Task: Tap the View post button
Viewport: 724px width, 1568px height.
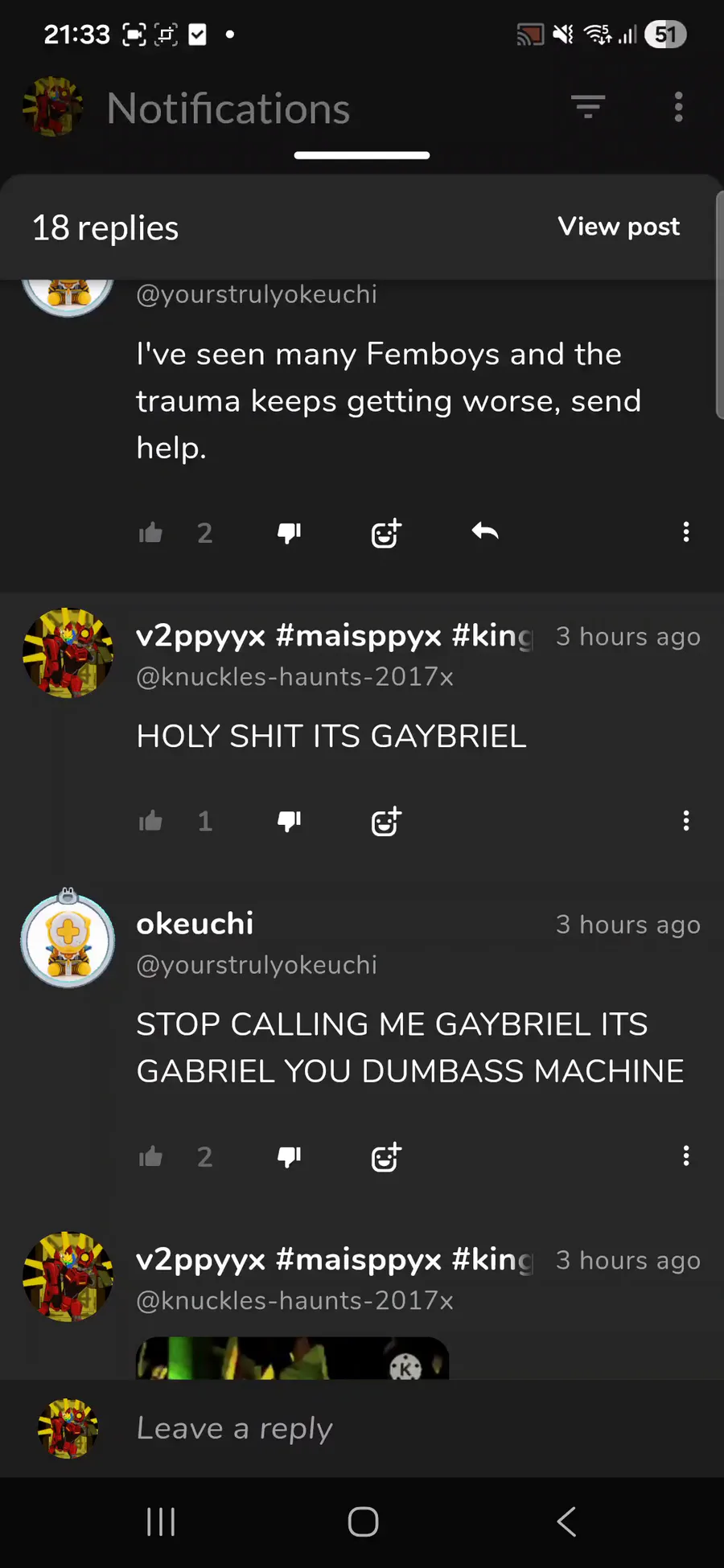Action: coord(619,227)
